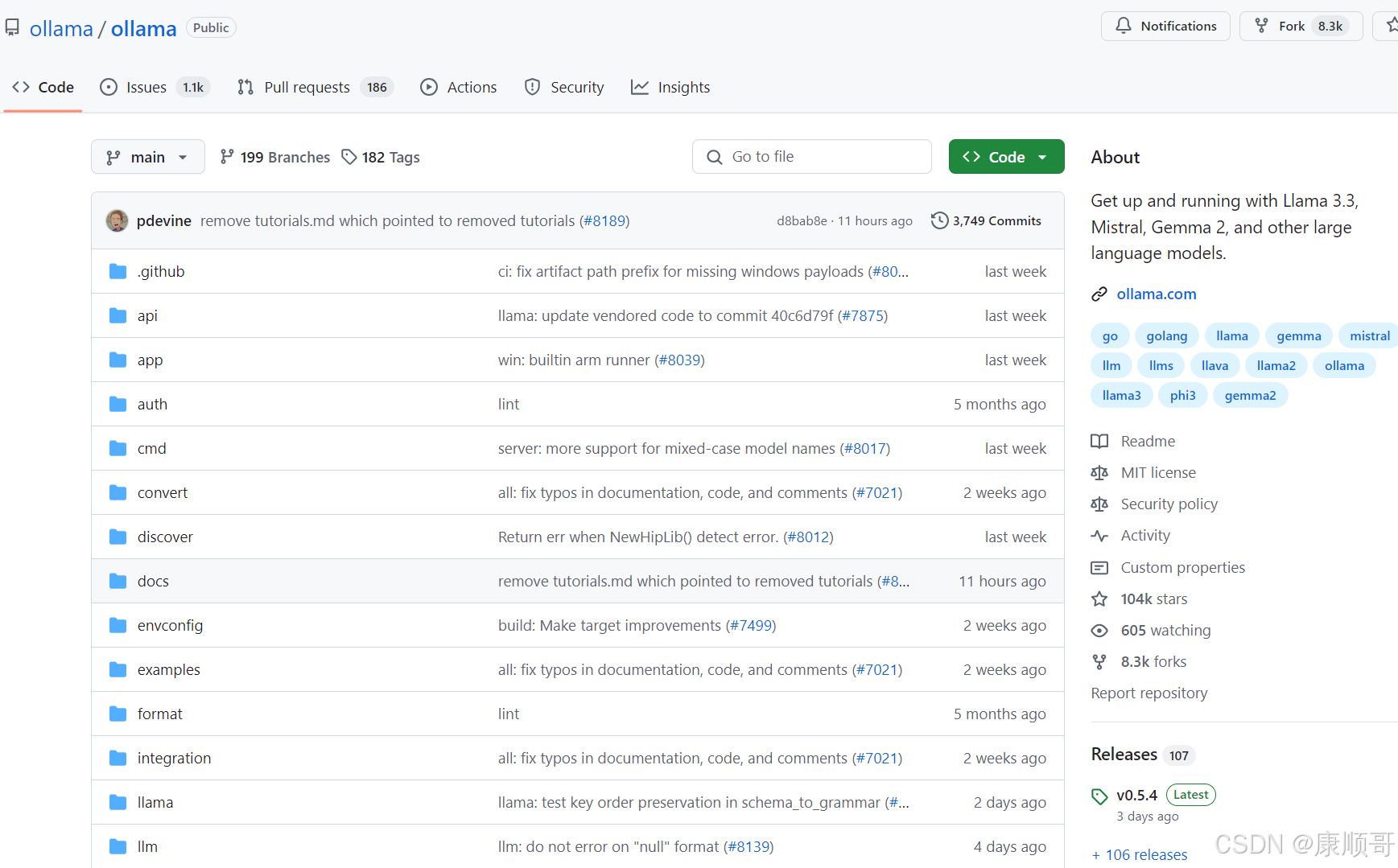Click the folder icon for .github

tap(118, 271)
